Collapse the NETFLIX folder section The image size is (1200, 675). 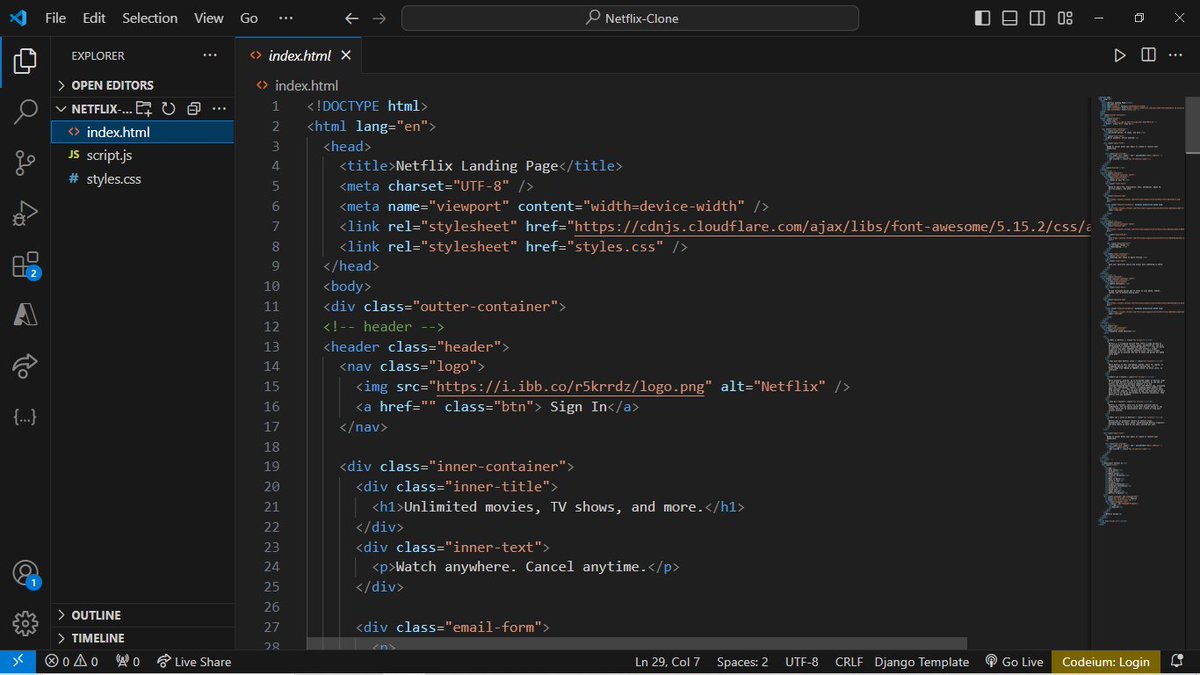point(94,108)
